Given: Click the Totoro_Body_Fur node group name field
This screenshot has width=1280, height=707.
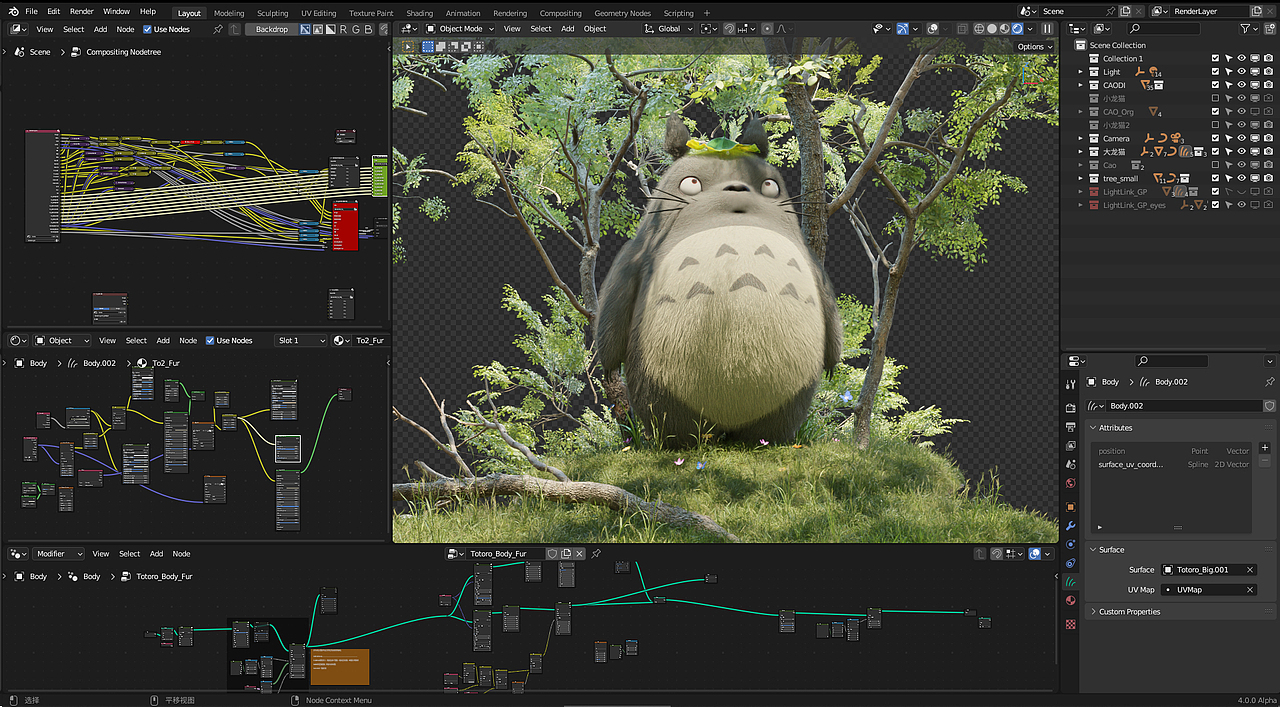Looking at the screenshot, I should (x=507, y=553).
